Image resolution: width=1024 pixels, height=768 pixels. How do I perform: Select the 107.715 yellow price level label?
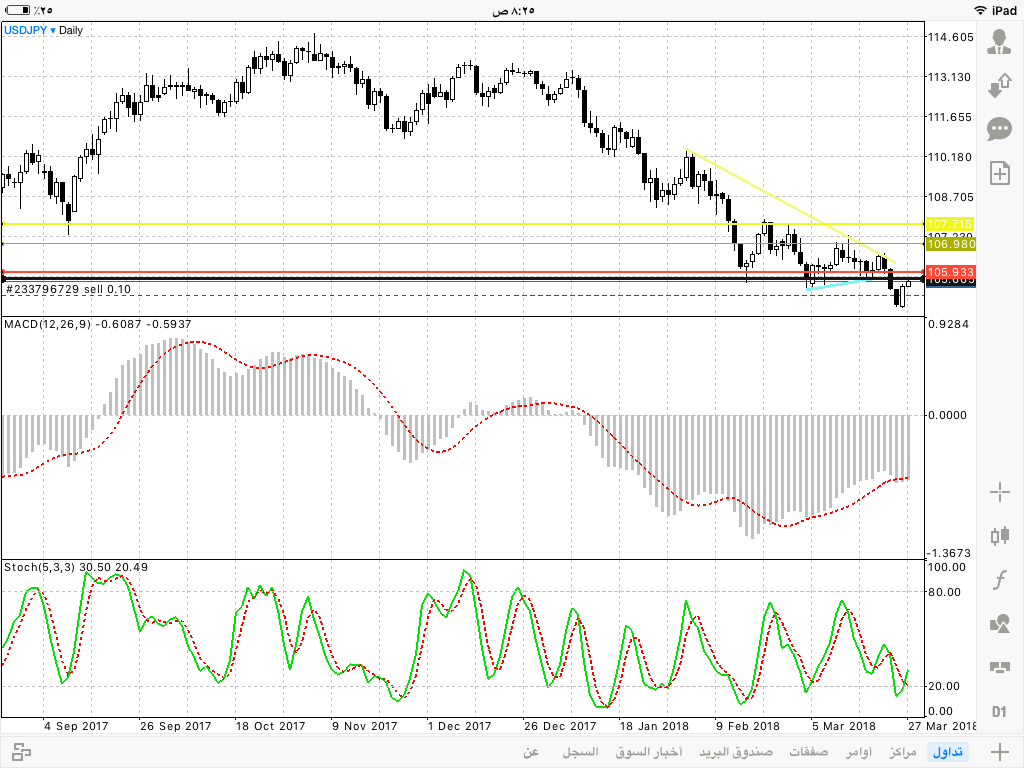950,224
